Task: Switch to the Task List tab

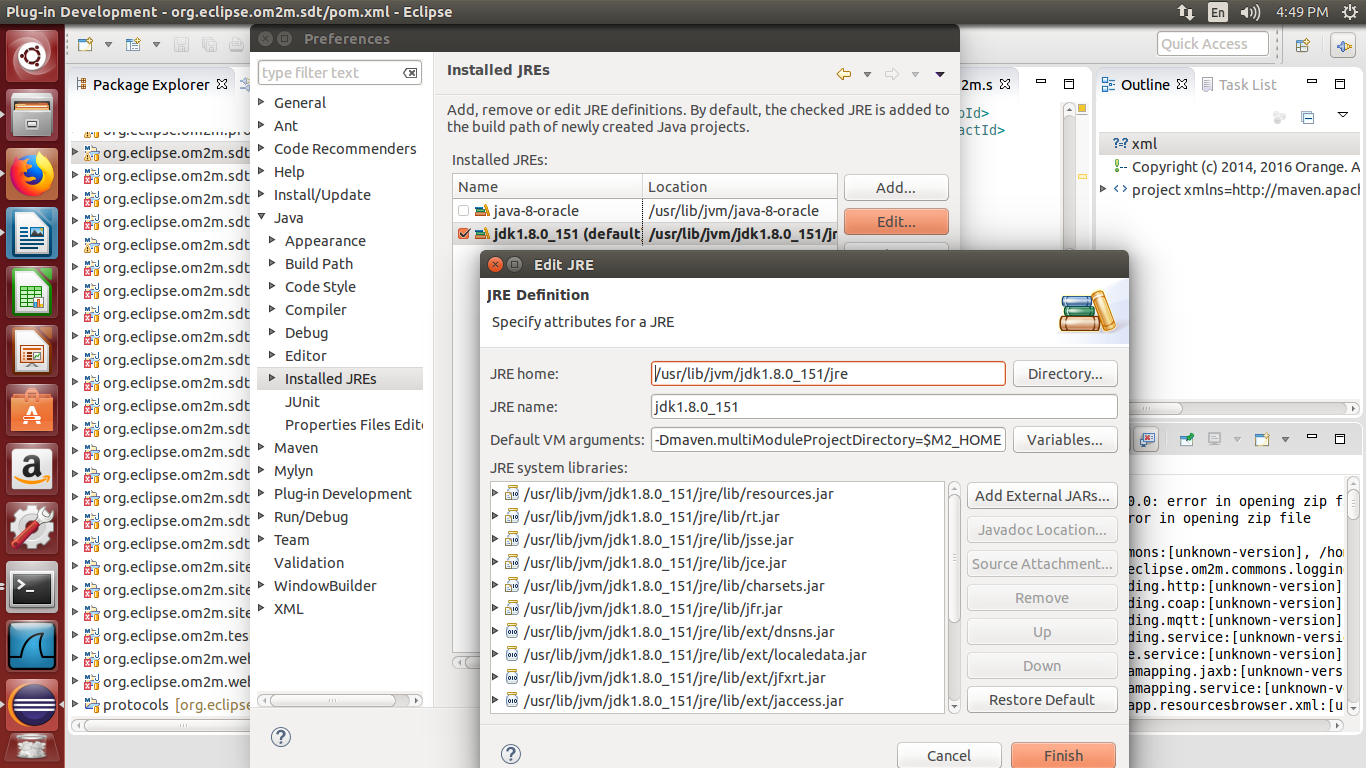Action: (1238, 84)
